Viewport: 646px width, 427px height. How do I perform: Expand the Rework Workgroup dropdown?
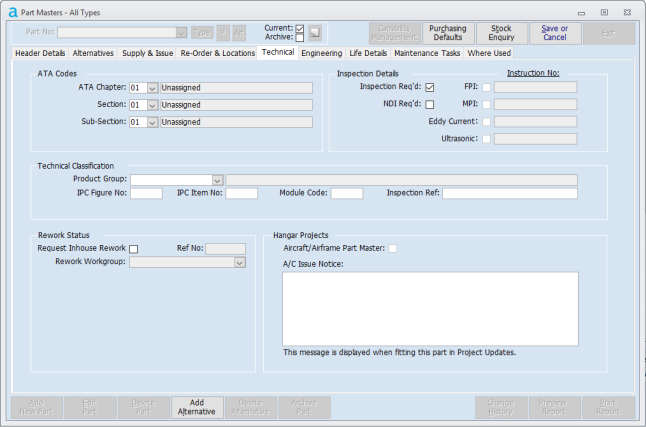[239, 262]
